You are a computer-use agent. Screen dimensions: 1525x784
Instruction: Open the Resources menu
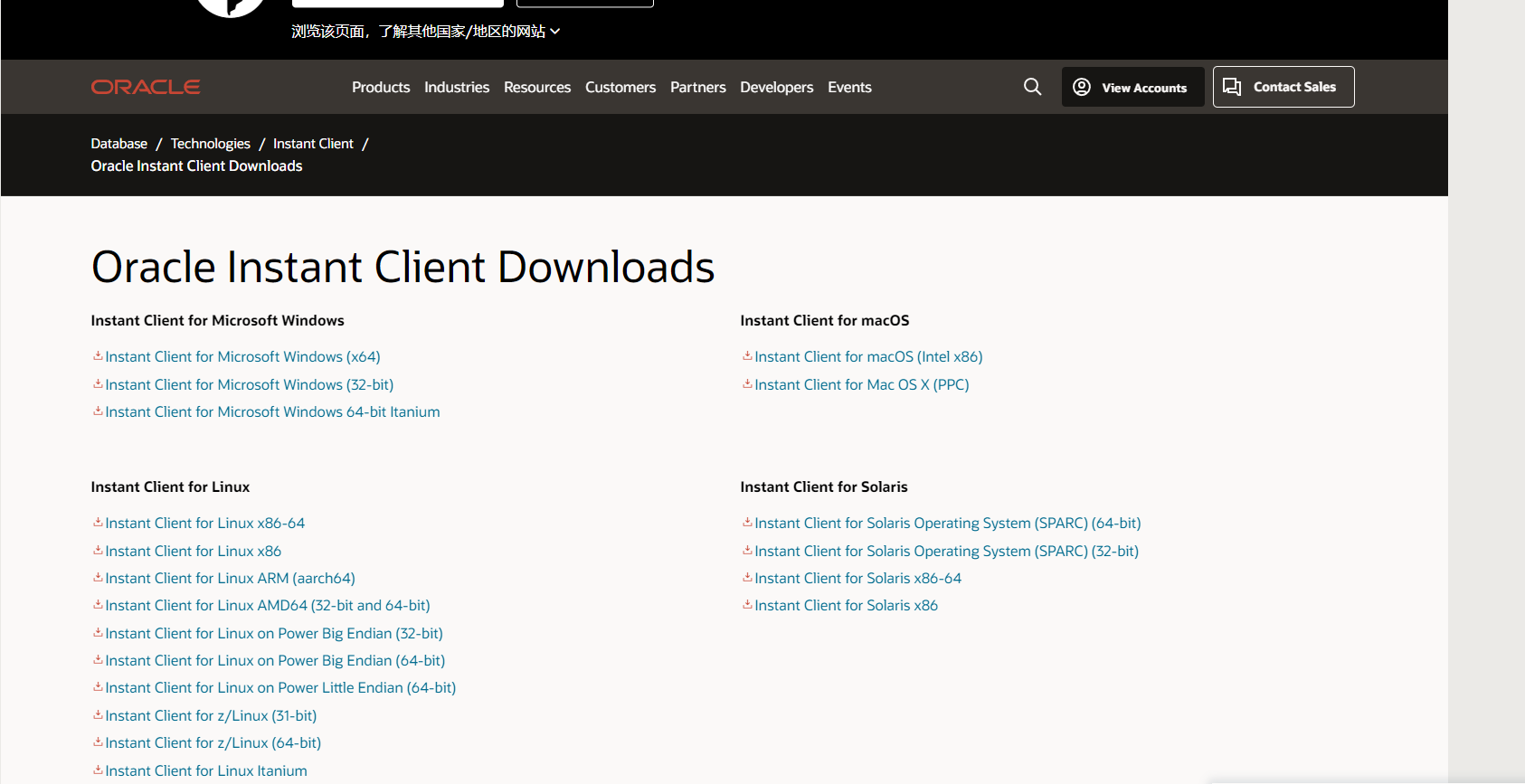coord(537,87)
